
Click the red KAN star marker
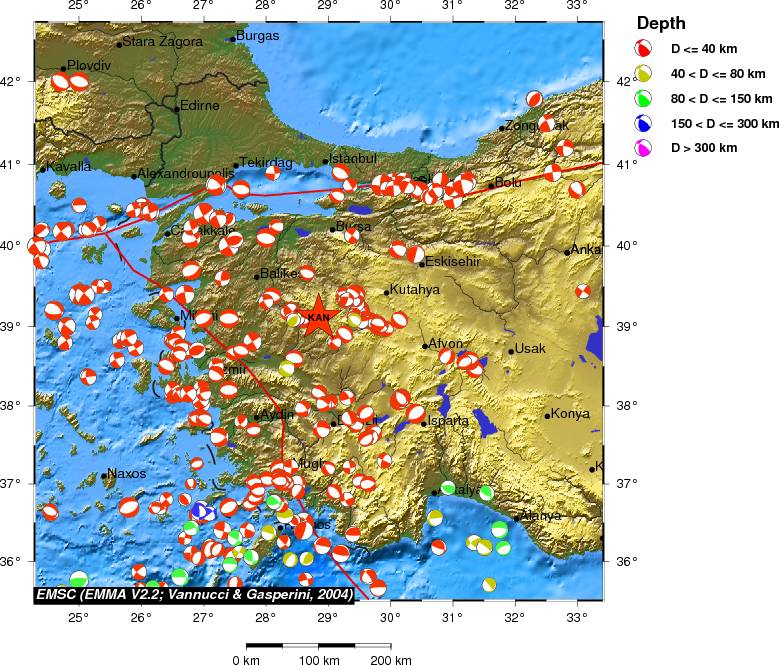click(x=318, y=316)
